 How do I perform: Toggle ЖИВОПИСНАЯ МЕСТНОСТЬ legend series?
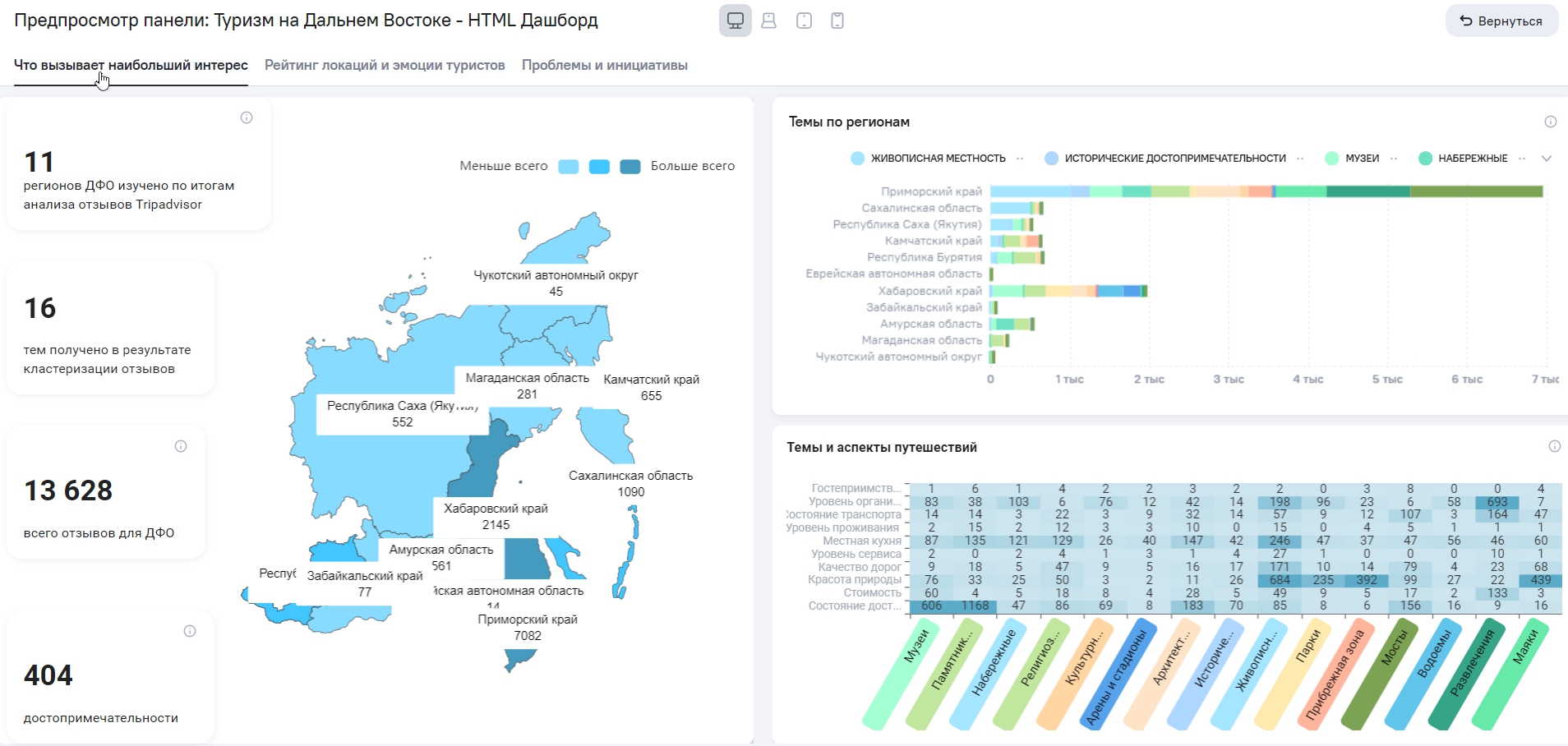coord(929,159)
